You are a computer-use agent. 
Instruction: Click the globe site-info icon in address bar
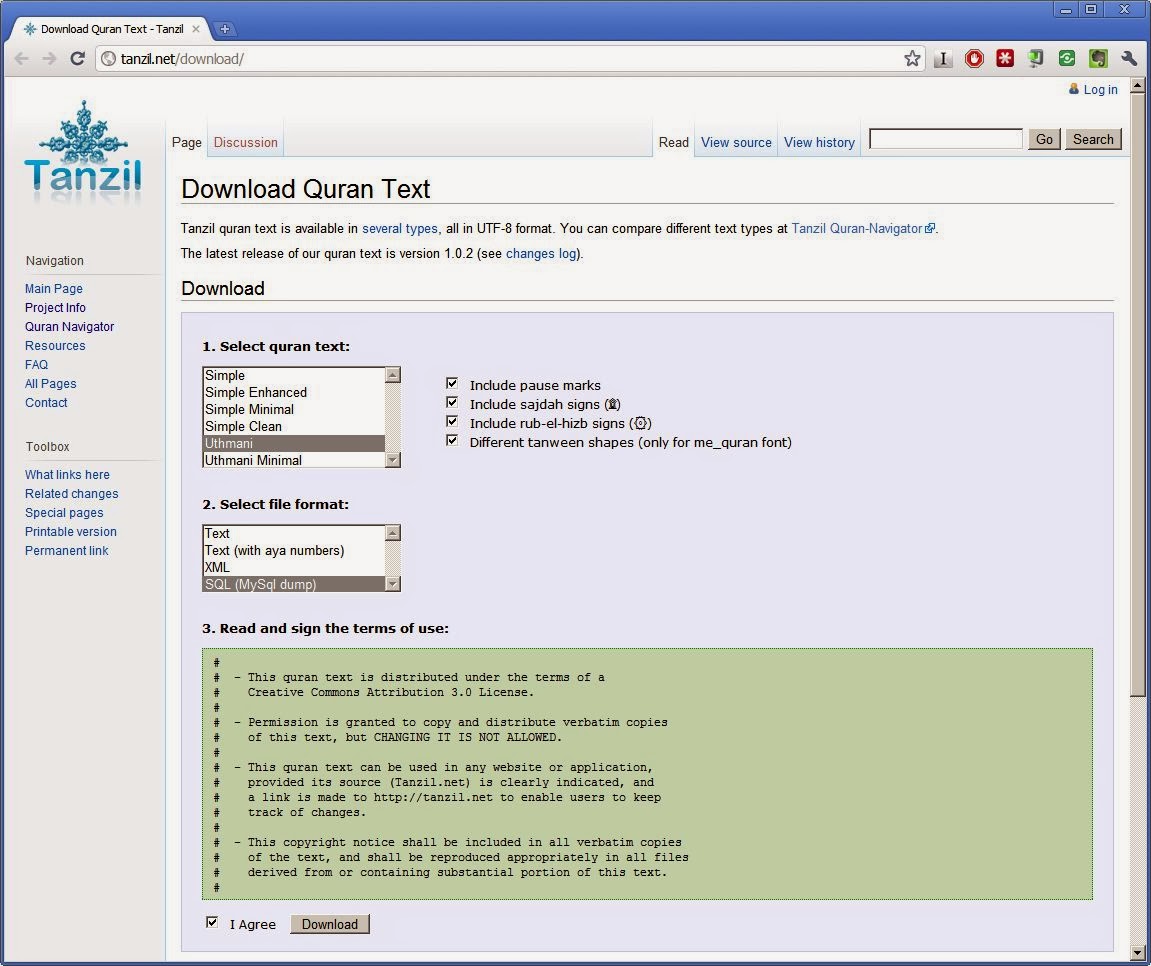tap(108, 59)
